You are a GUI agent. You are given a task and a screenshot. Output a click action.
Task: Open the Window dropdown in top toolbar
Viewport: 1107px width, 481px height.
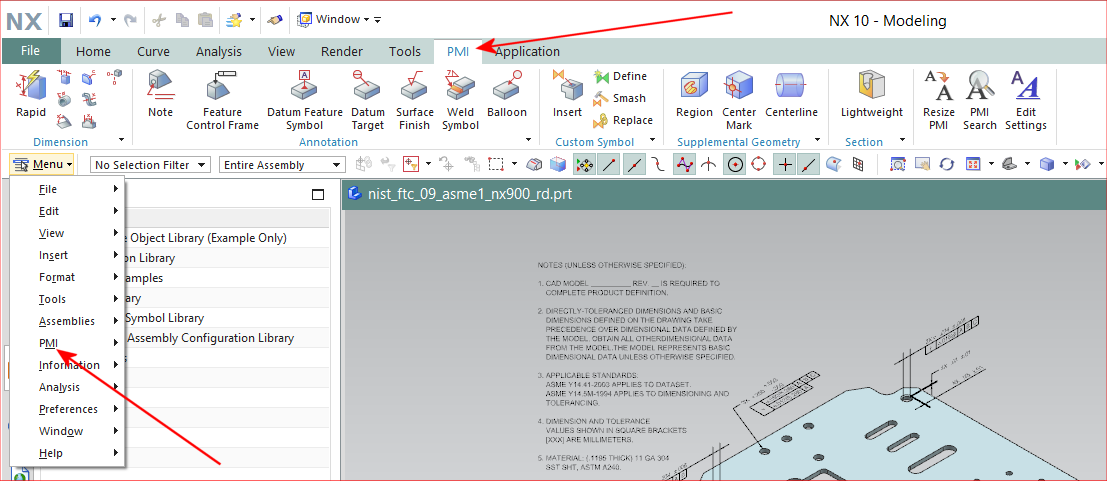[x=333, y=20]
